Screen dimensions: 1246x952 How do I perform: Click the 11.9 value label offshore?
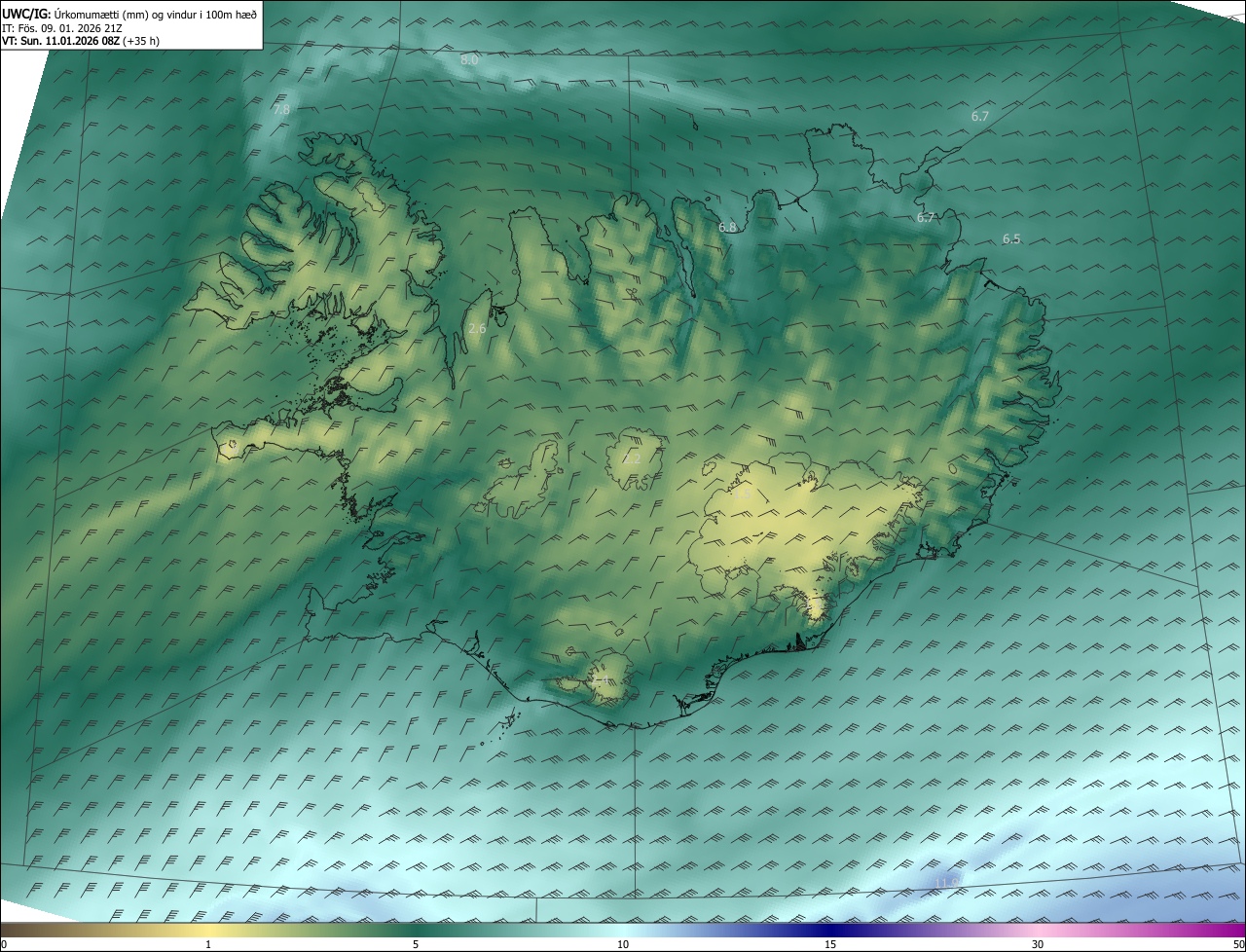946,883
